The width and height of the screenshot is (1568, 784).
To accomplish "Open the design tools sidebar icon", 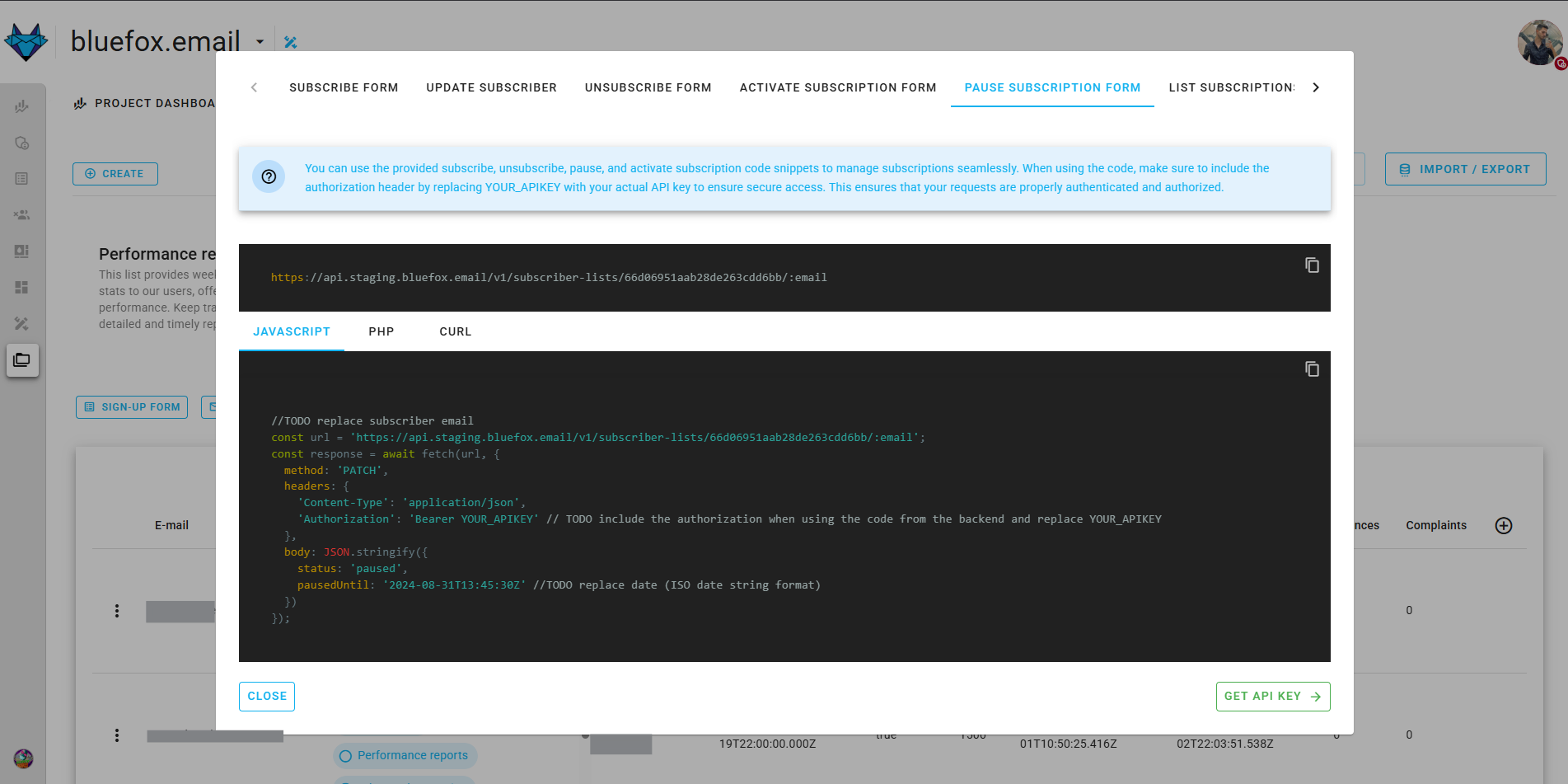I will [22, 324].
